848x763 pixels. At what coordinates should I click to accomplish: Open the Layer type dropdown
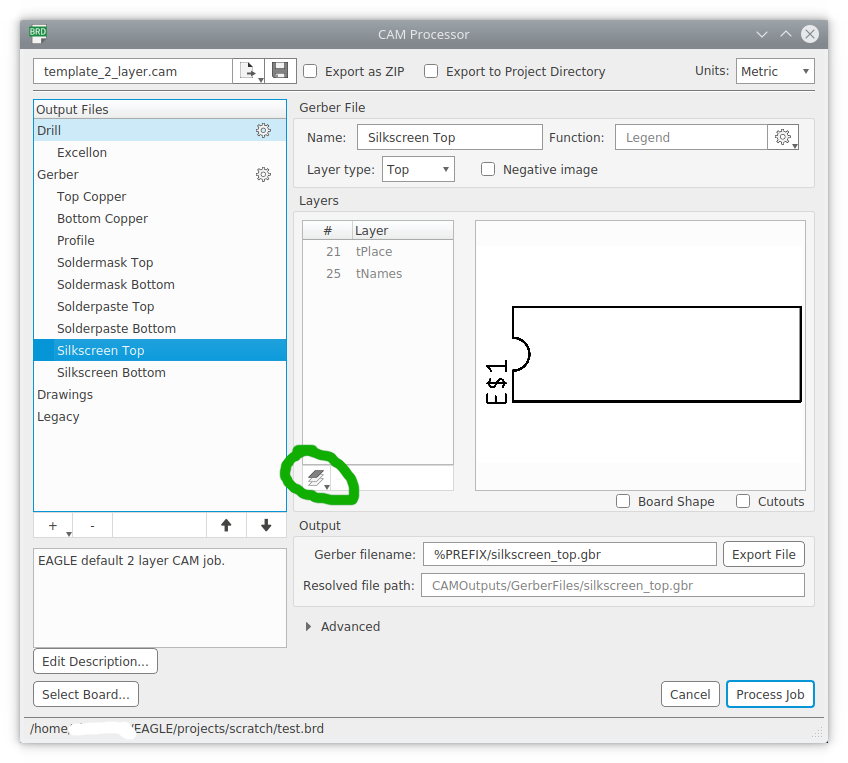pyautogui.click(x=418, y=169)
